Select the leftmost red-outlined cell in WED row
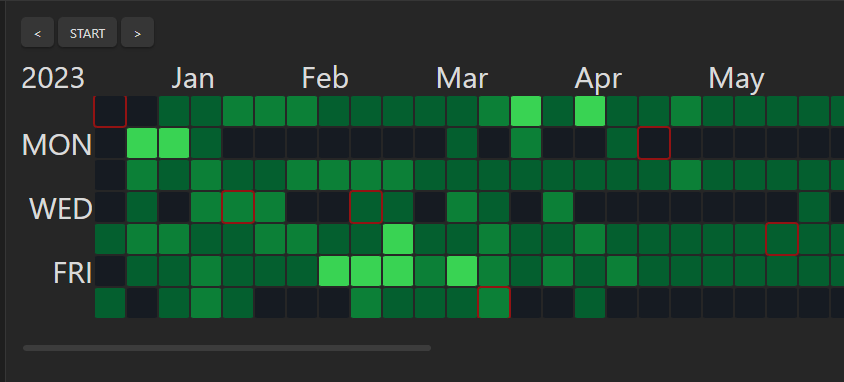The image size is (844, 382). (238, 207)
